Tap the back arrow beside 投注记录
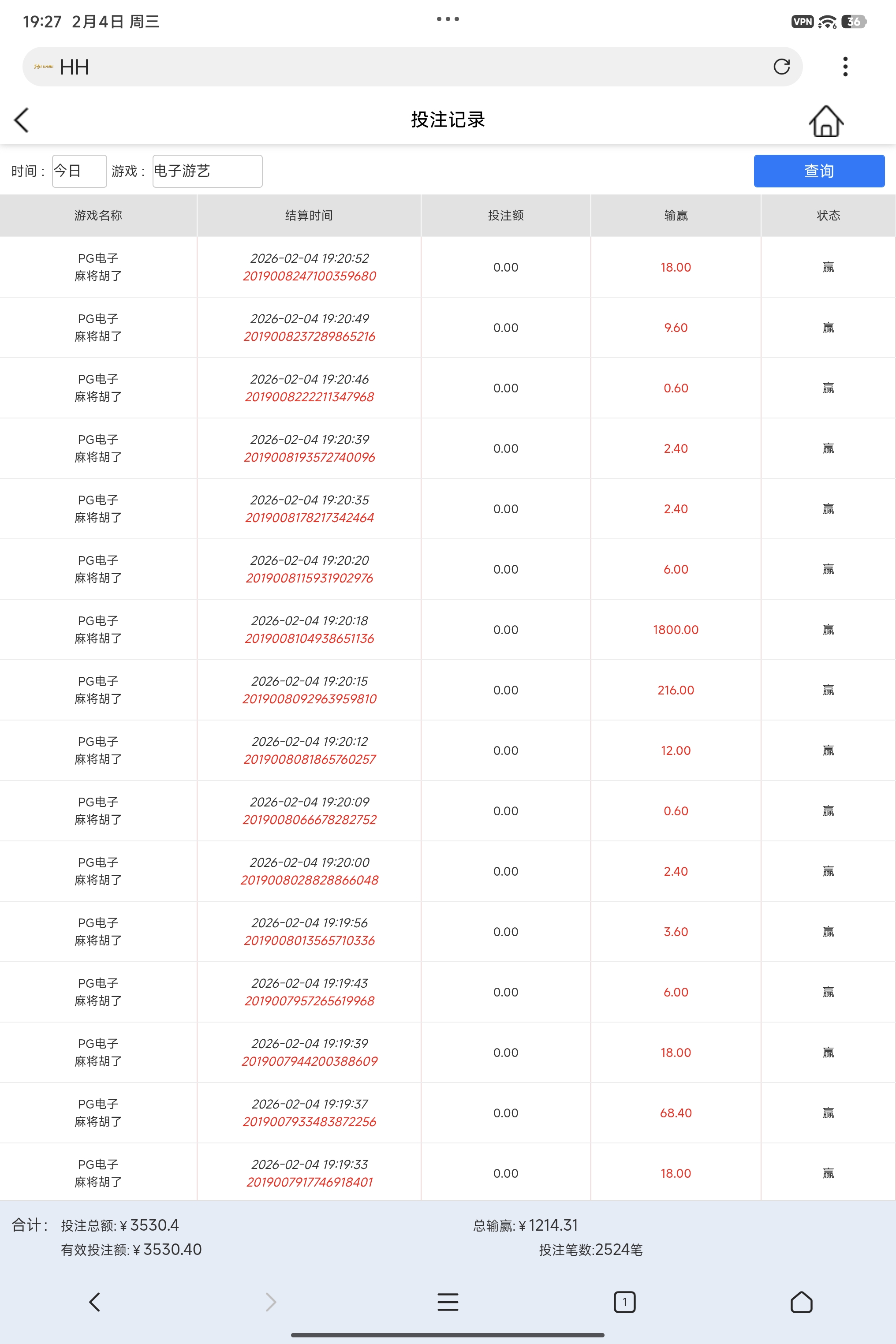This screenshot has width=896, height=1344. coord(21,120)
